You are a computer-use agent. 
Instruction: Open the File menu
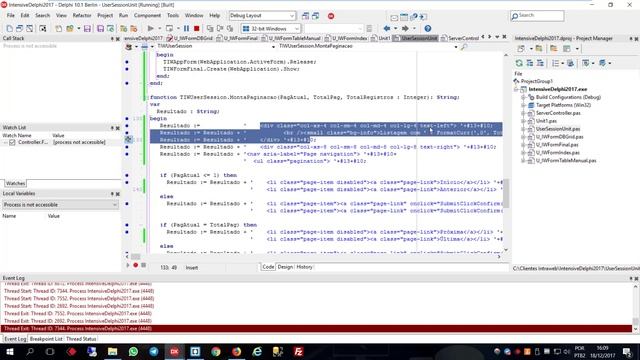(x=11, y=16)
